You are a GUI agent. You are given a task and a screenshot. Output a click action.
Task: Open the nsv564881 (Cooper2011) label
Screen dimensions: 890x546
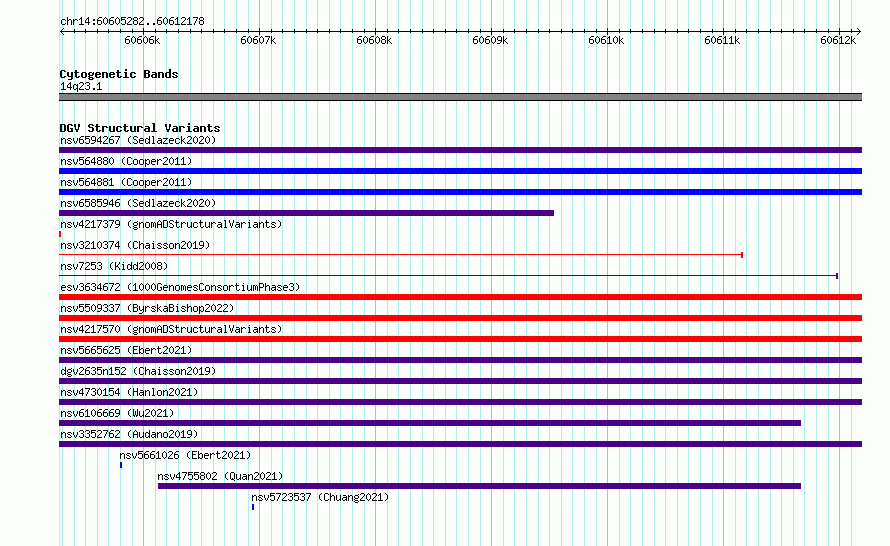point(126,182)
